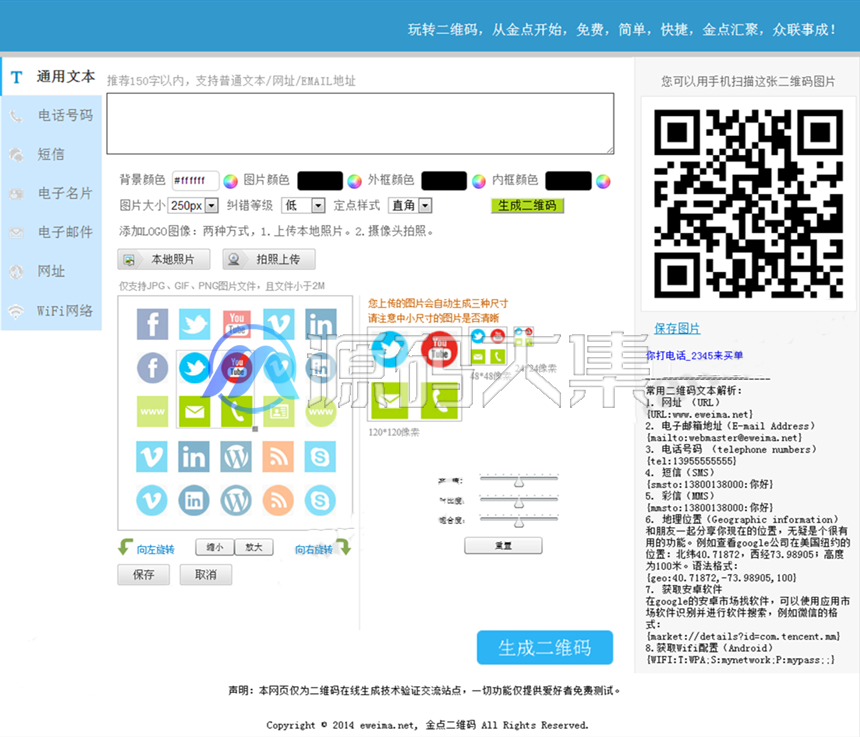Click the square Vimeo icon beside LinkedIn
Image resolution: width=860 pixels, height=737 pixels.
click(151, 456)
